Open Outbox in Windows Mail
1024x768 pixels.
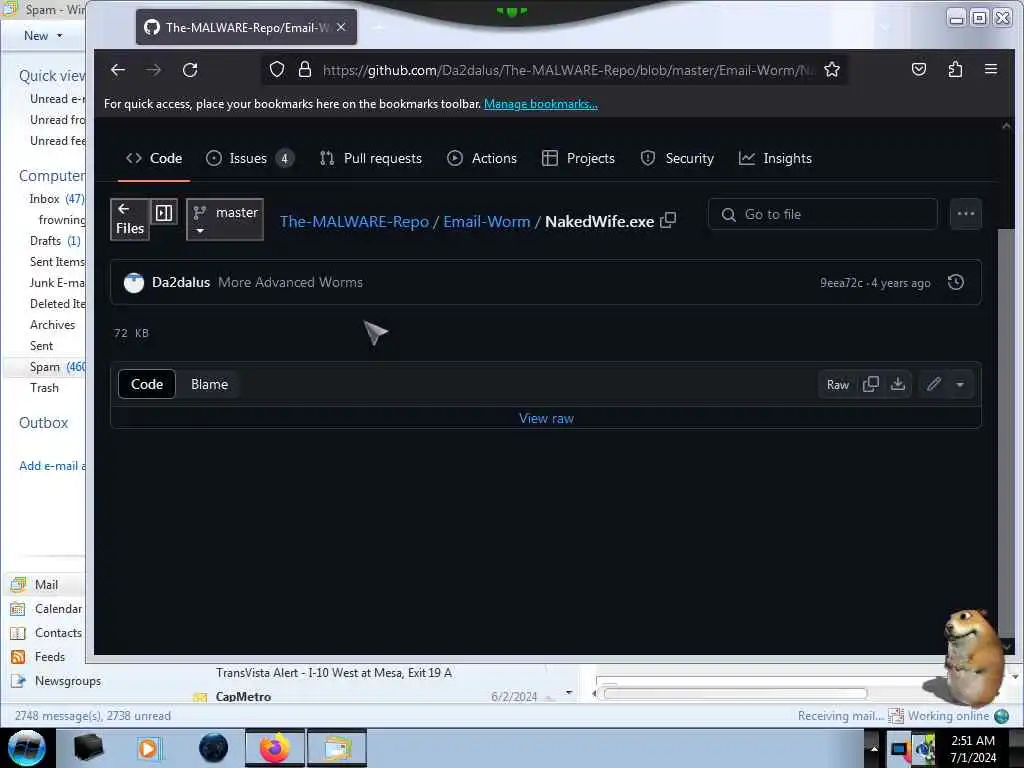(x=44, y=423)
